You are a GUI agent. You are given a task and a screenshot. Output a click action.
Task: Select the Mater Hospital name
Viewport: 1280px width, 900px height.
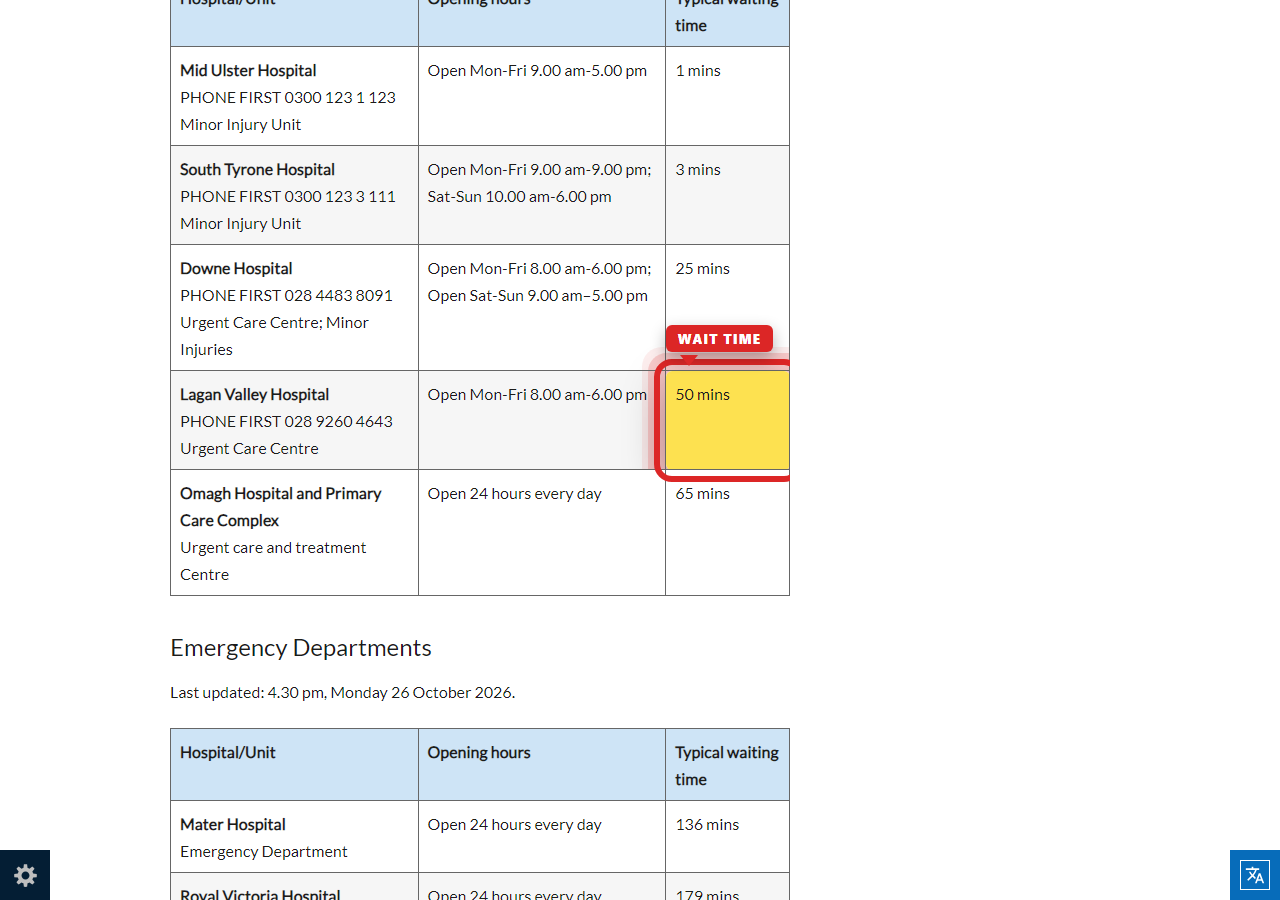click(x=232, y=824)
